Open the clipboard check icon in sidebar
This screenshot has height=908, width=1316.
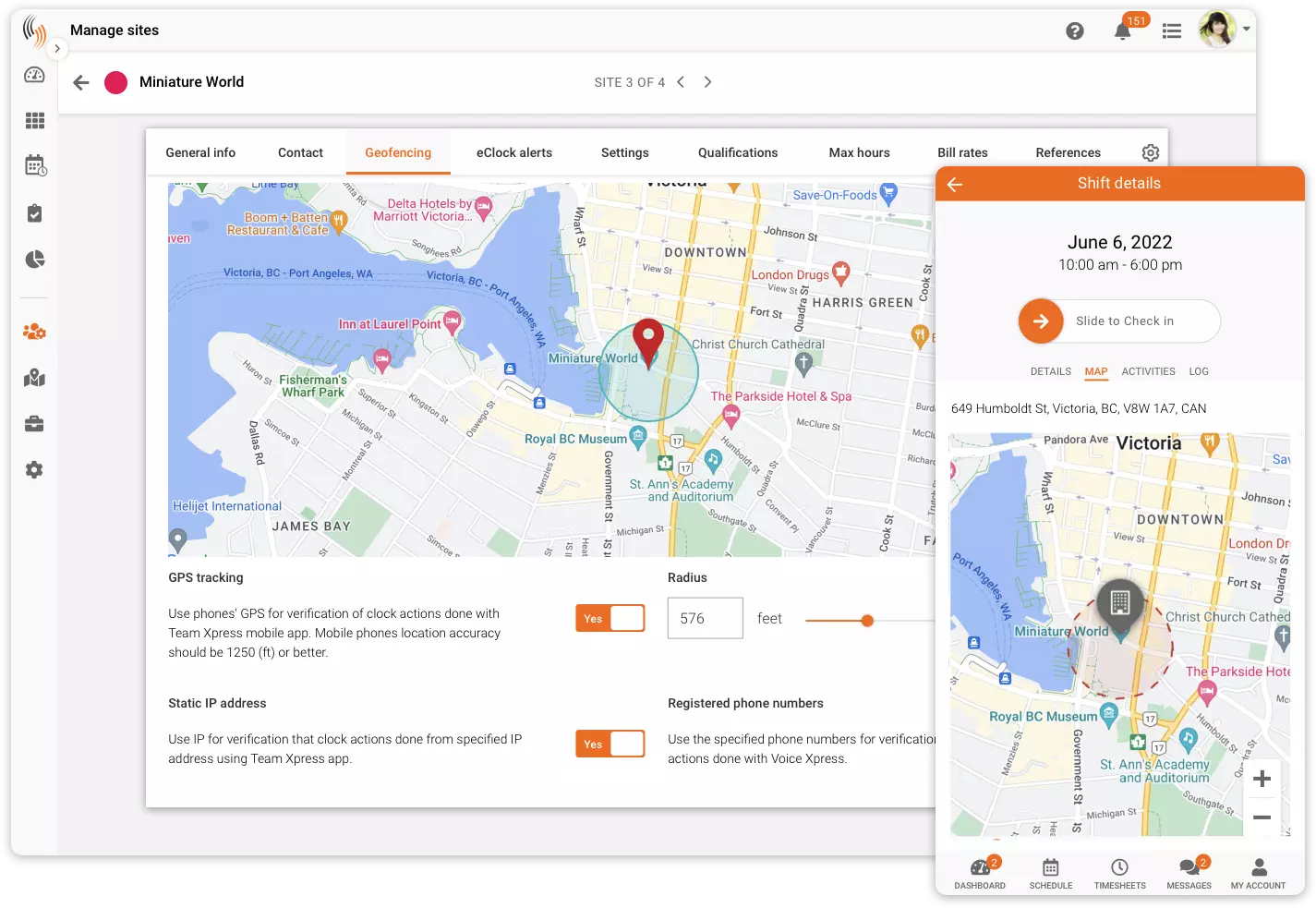click(x=34, y=213)
